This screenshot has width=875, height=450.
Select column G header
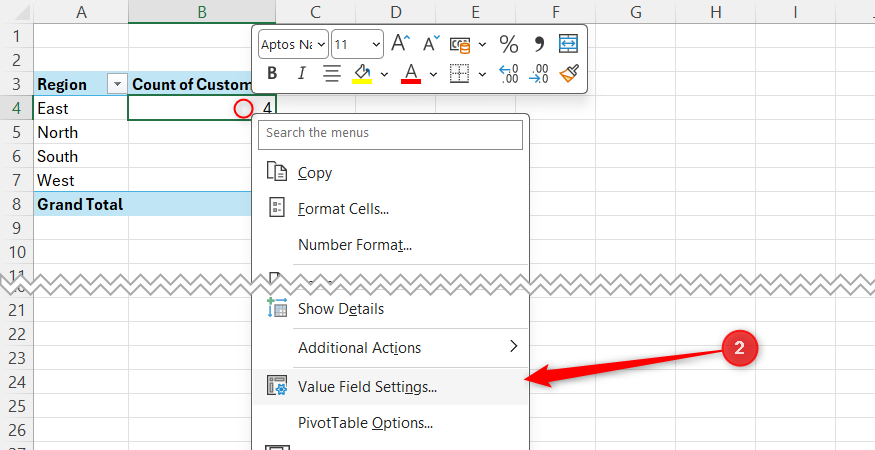click(636, 12)
